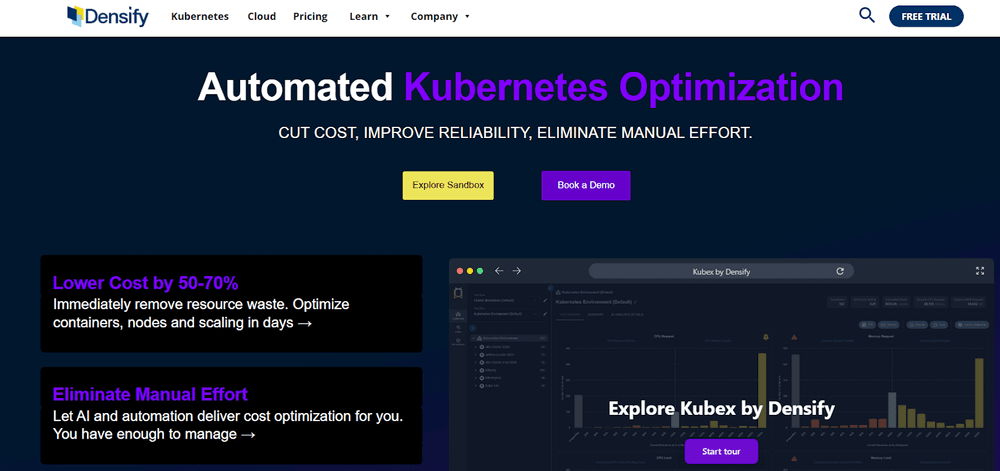Viewport: 1000px width, 471px height.
Task: Open the Lower Cost by 50-70% card
Action: [231, 303]
